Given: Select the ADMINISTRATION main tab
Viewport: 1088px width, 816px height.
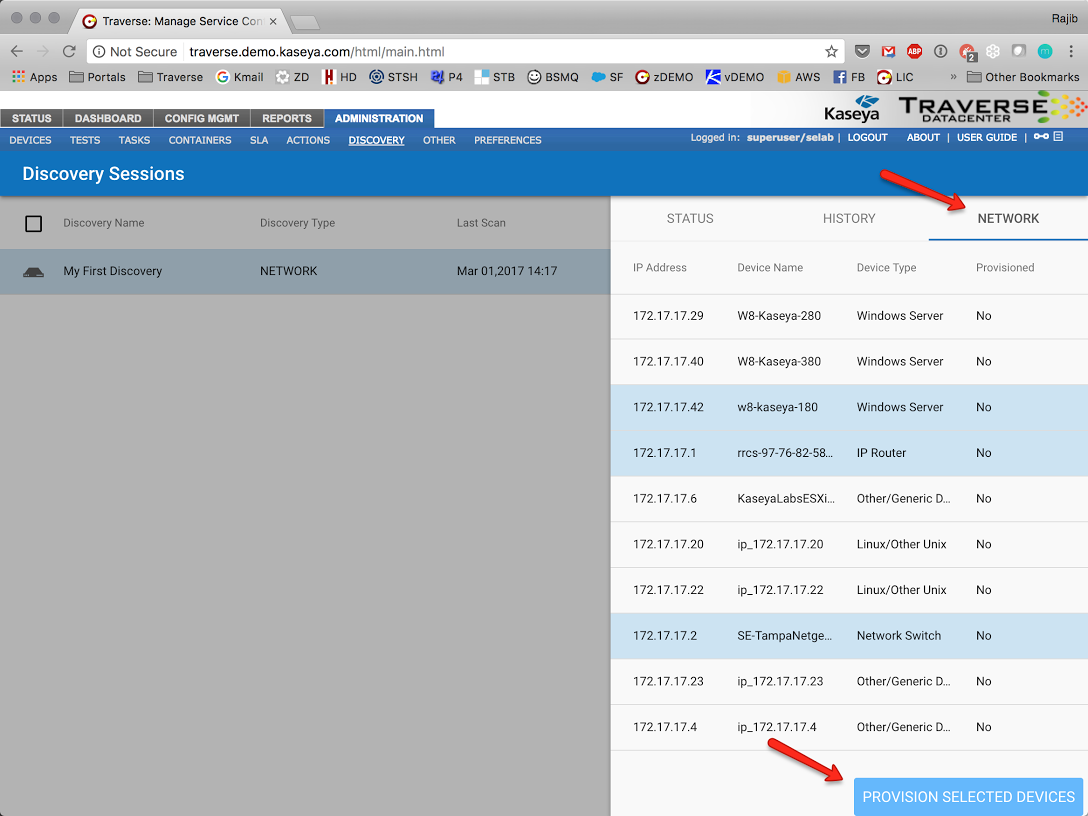Looking at the screenshot, I should pyautogui.click(x=379, y=119).
